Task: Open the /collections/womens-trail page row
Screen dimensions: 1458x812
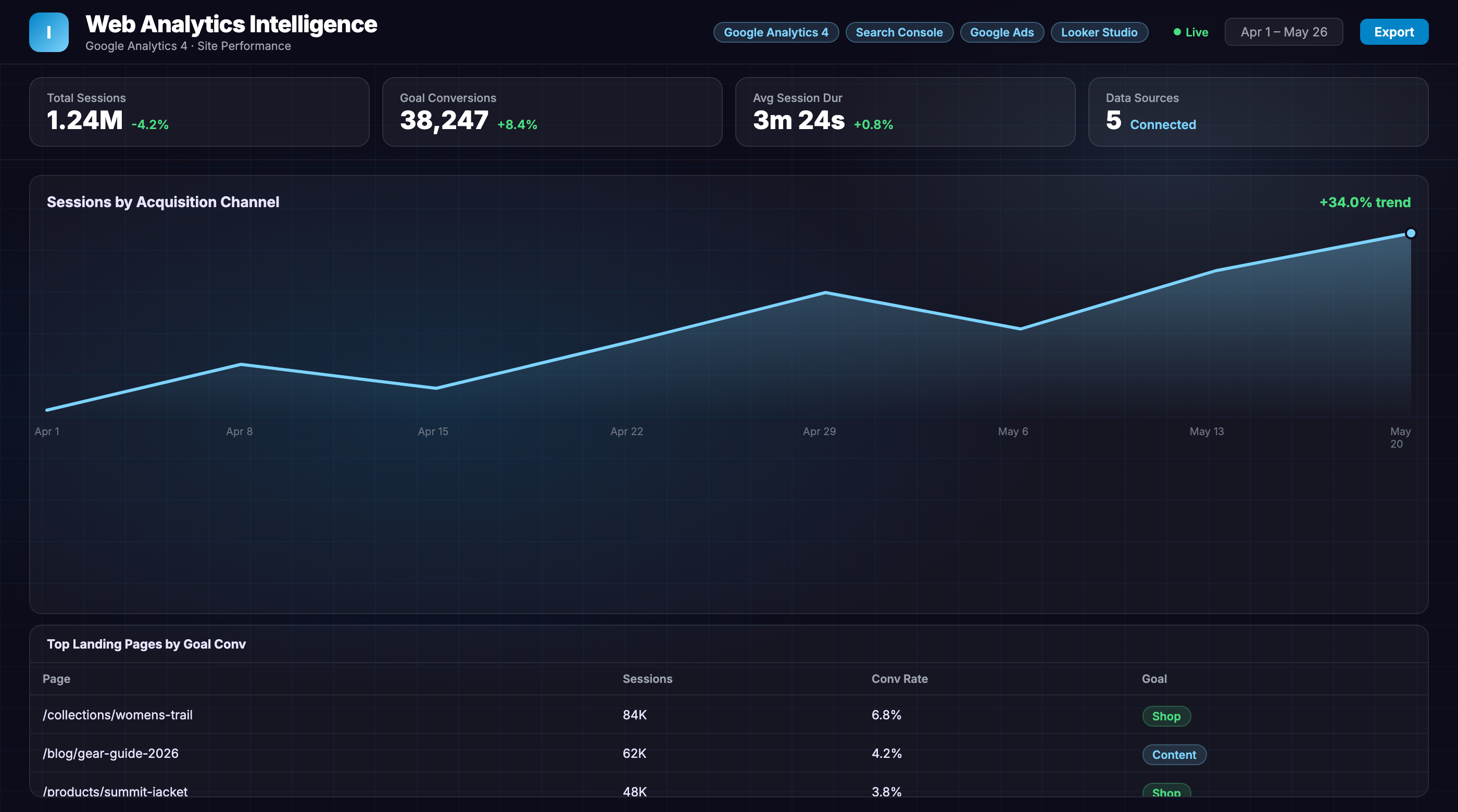Action: tap(729, 715)
